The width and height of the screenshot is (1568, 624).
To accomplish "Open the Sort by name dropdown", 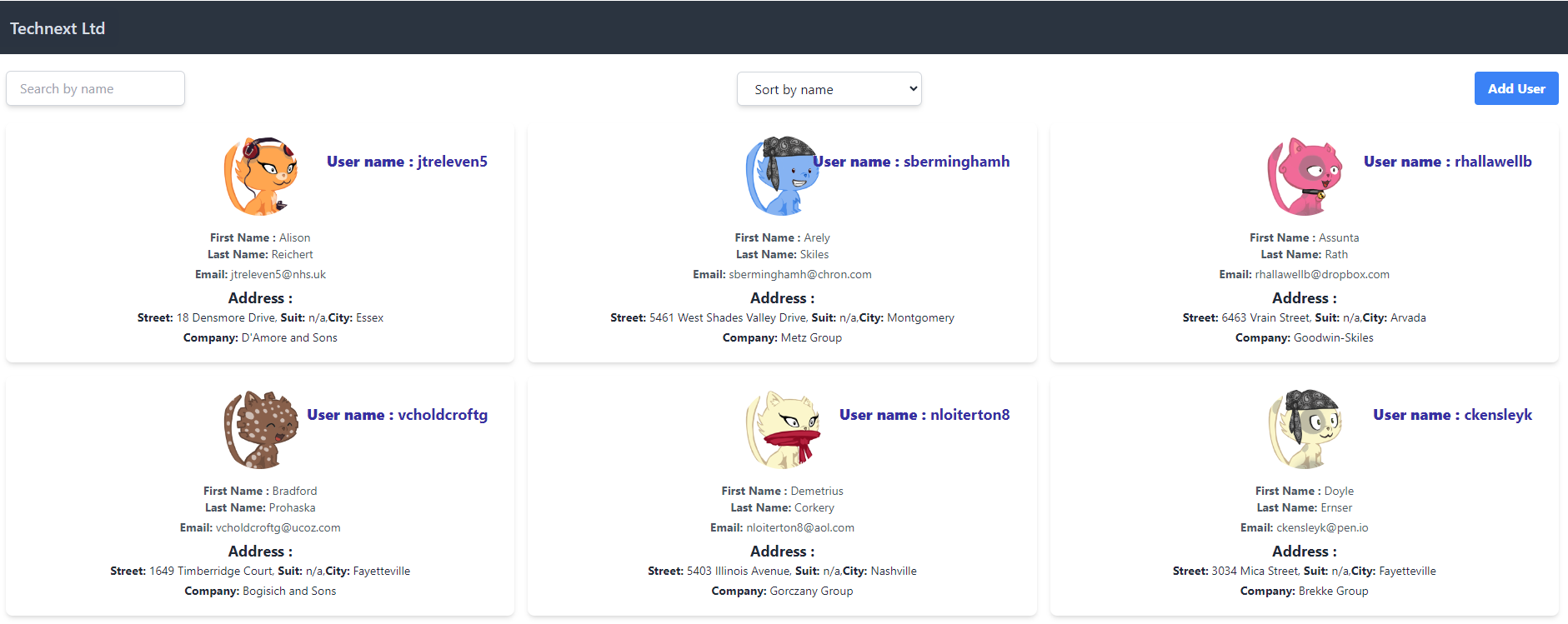I will click(829, 89).
